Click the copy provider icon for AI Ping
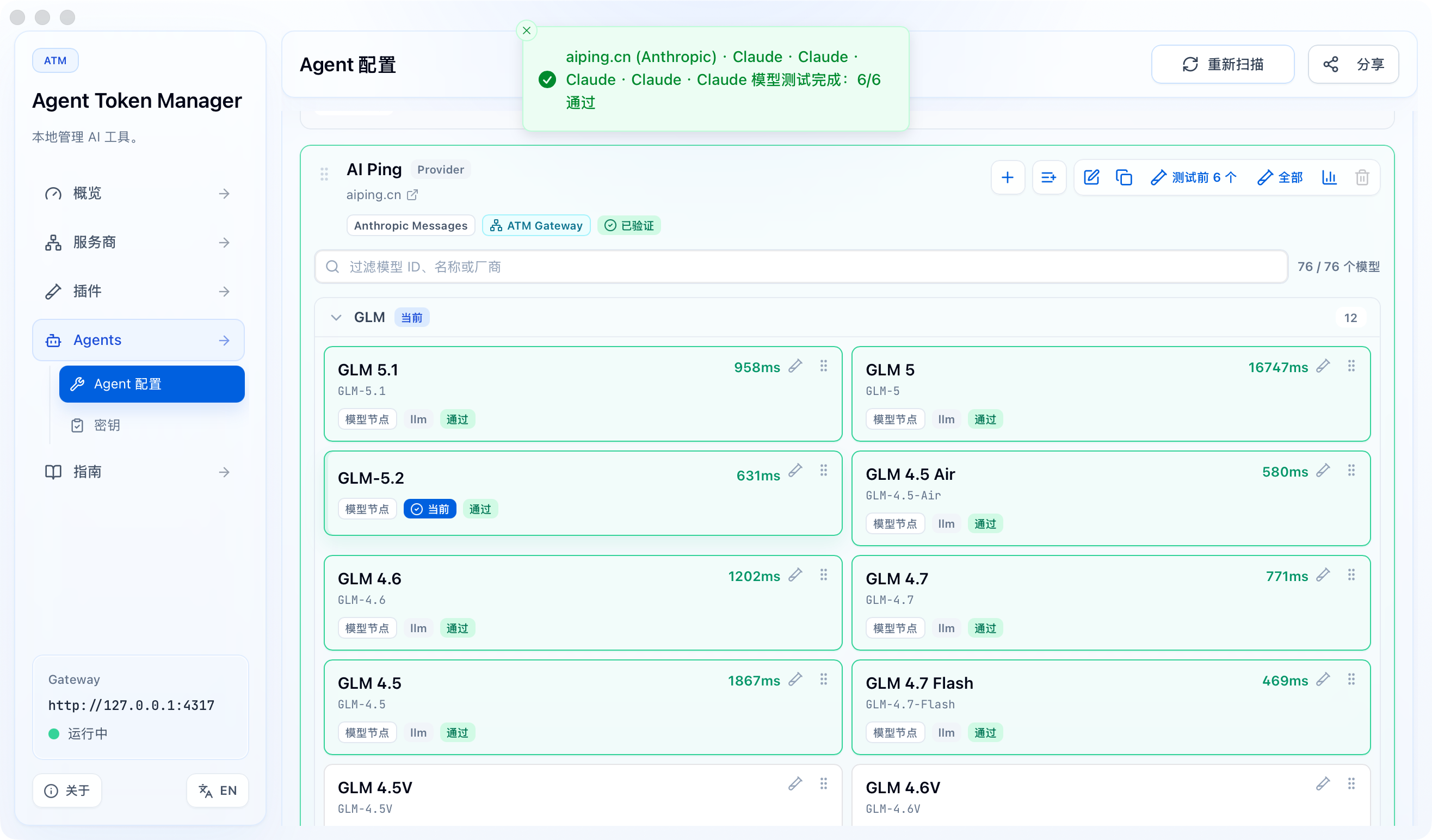 tap(1124, 177)
